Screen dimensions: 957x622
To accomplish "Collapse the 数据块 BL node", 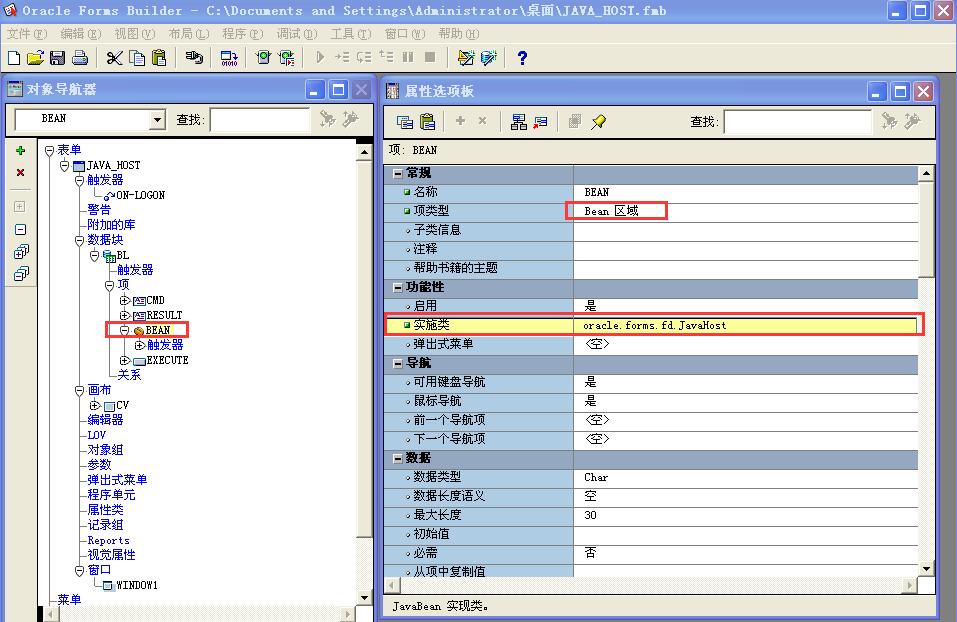I will click(93, 256).
